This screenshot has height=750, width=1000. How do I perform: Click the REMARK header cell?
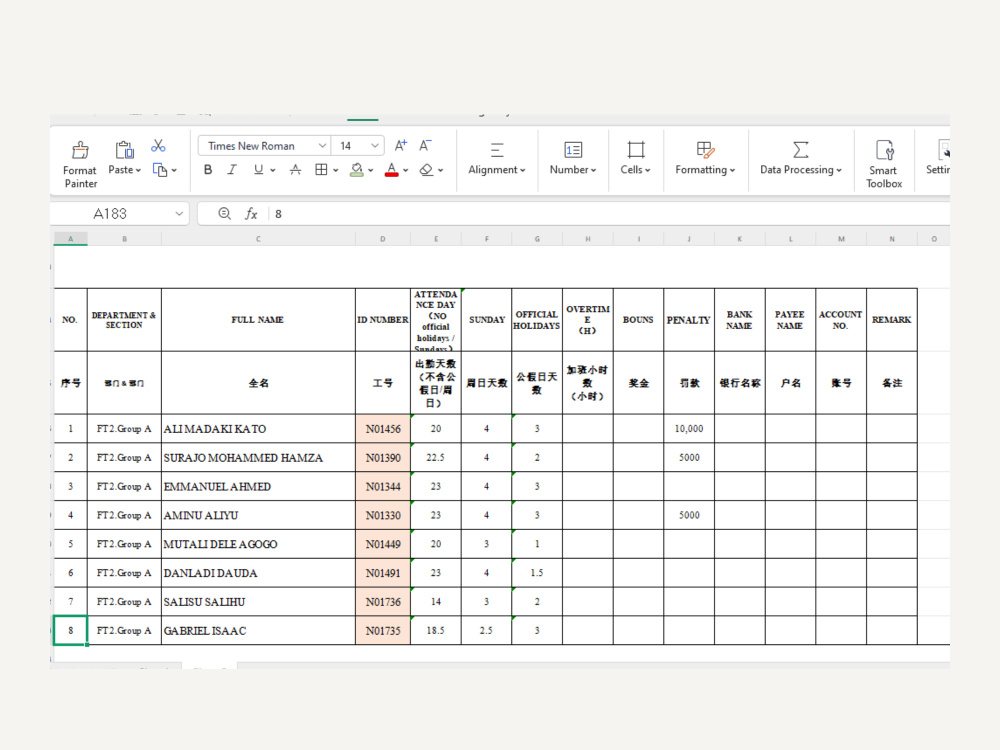point(892,320)
